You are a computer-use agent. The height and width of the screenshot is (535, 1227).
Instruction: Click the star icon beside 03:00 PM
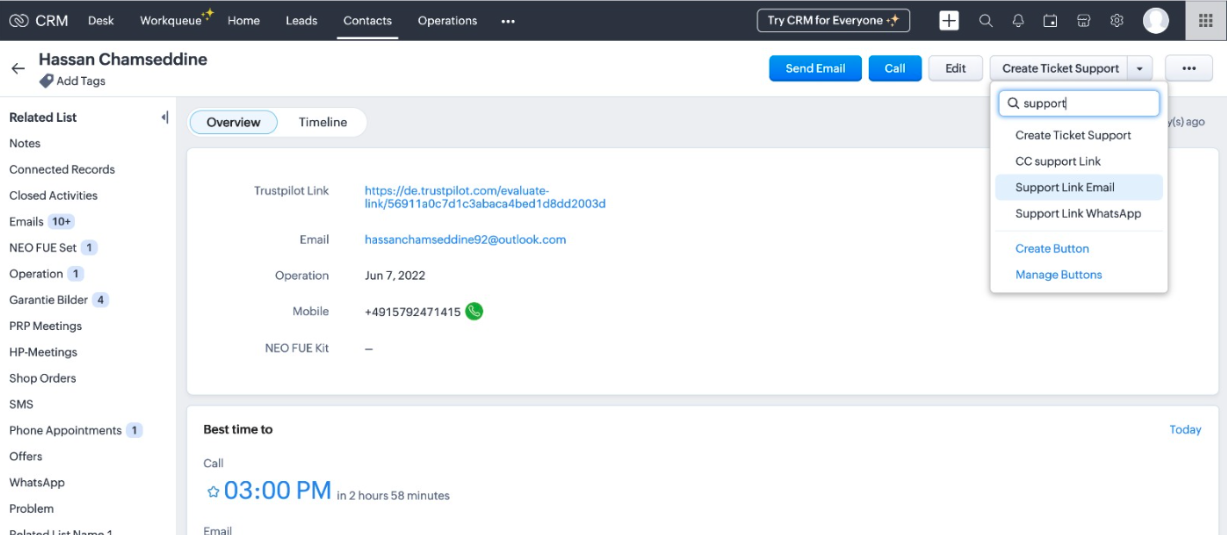pyautogui.click(x=212, y=492)
